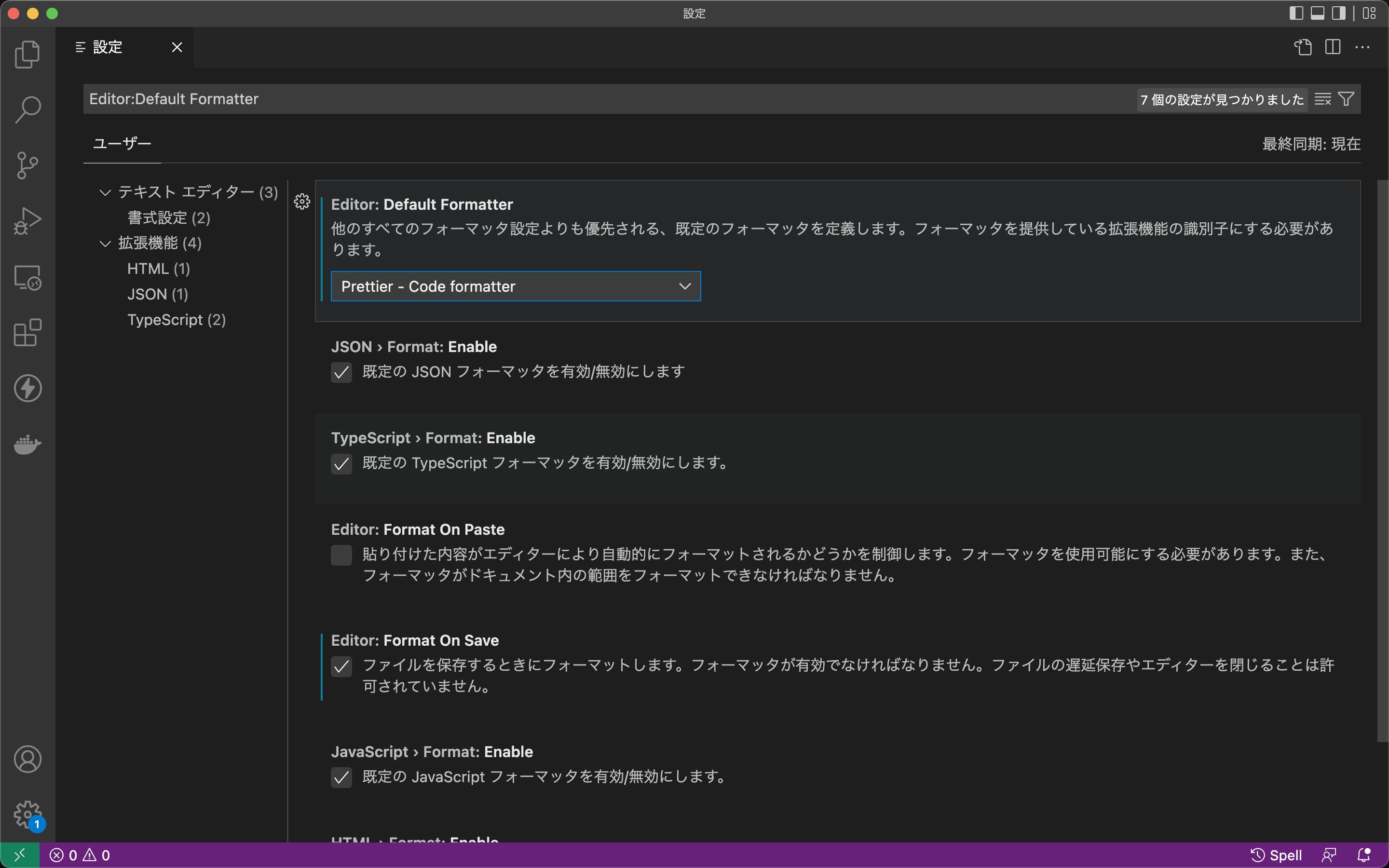Enable Editor: Format On Paste

[x=341, y=555]
